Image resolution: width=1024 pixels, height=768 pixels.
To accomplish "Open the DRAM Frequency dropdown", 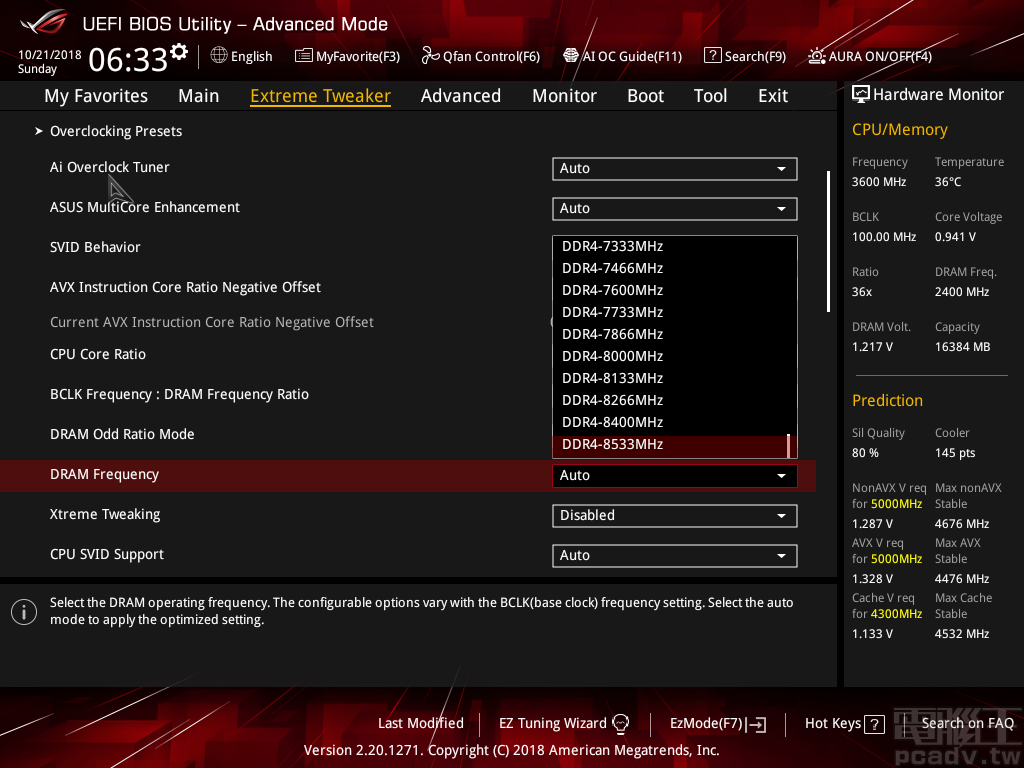I will [675, 475].
